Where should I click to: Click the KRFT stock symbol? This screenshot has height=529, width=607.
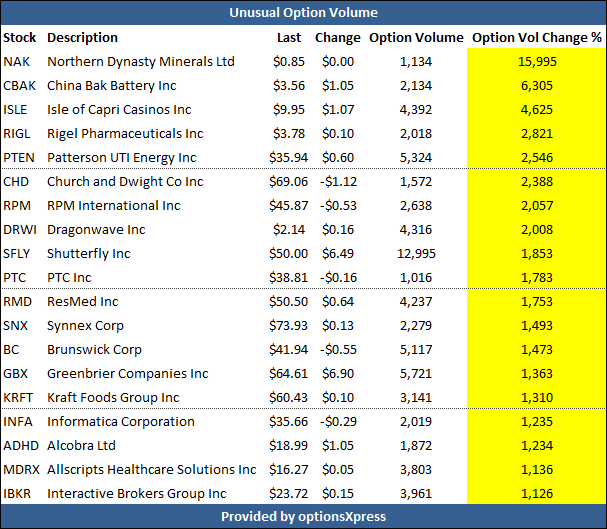click(x=18, y=397)
